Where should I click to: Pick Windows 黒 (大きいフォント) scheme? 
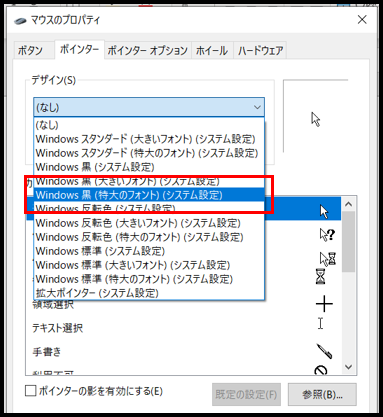(149, 181)
